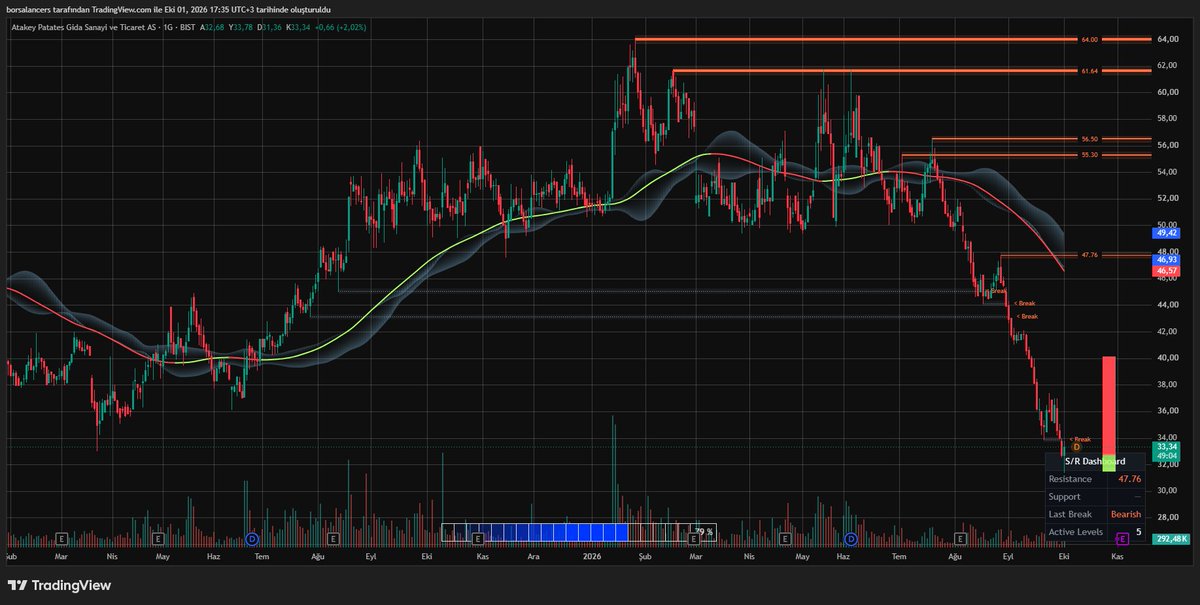Click the Resistance row in the dashboard
The height and width of the screenshot is (605, 1200).
click(x=1094, y=479)
